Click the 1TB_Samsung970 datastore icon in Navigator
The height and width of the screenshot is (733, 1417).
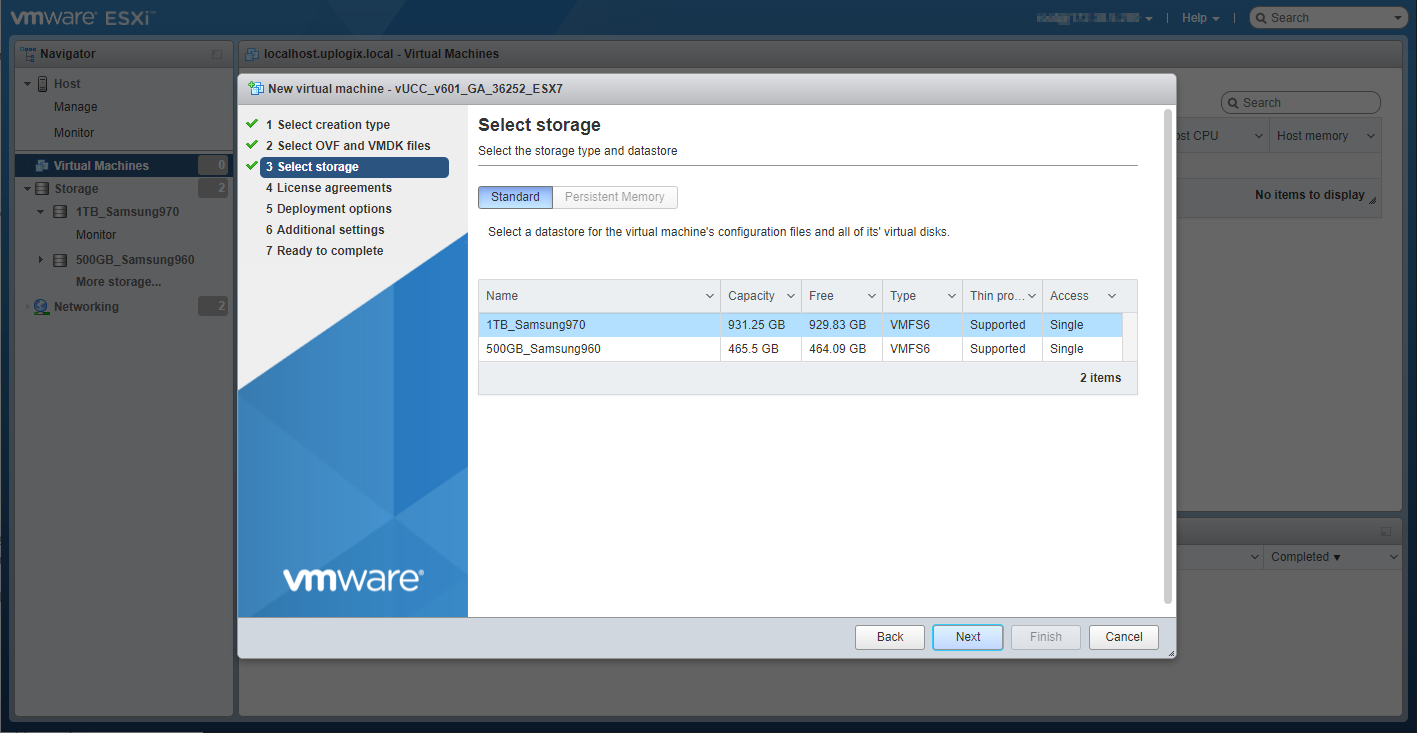coord(60,212)
